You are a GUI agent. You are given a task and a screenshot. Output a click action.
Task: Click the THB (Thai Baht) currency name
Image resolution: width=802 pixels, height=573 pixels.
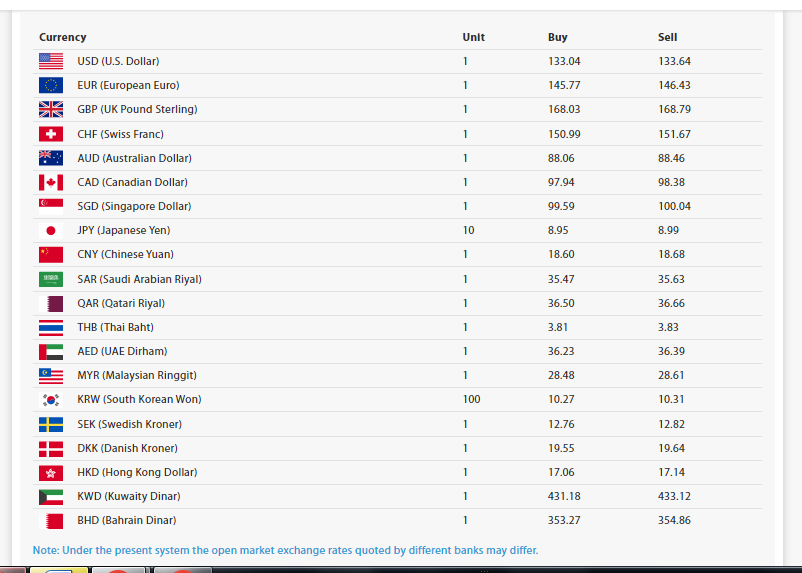tap(115, 327)
